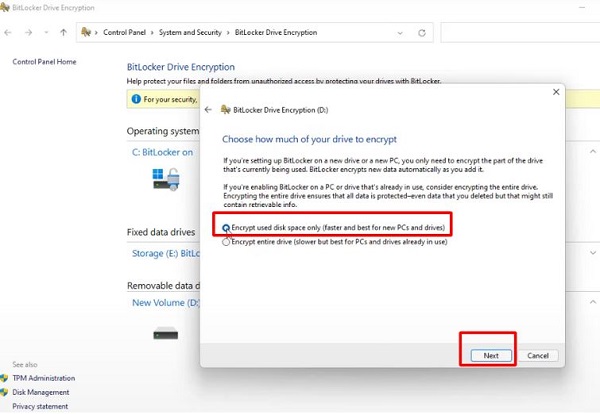The width and height of the screenshot is (600, 414).
Task: Go up one level in Control Panel
Action: coord(64,33)
